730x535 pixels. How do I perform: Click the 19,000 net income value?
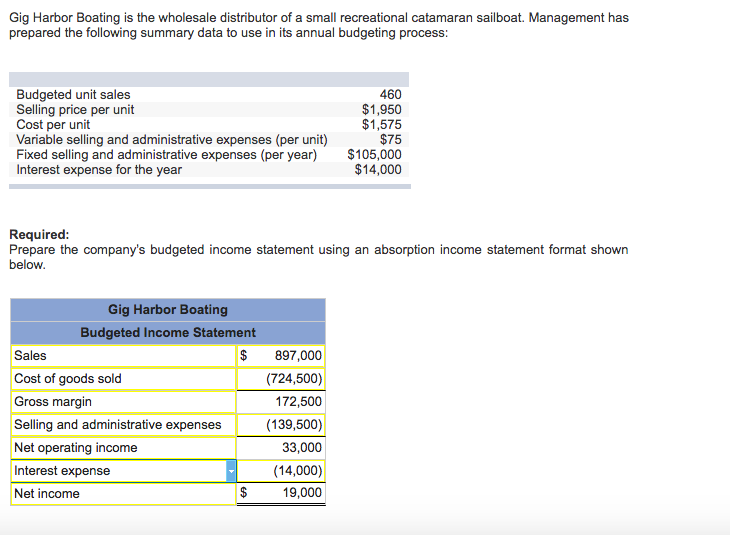(302, 493)
